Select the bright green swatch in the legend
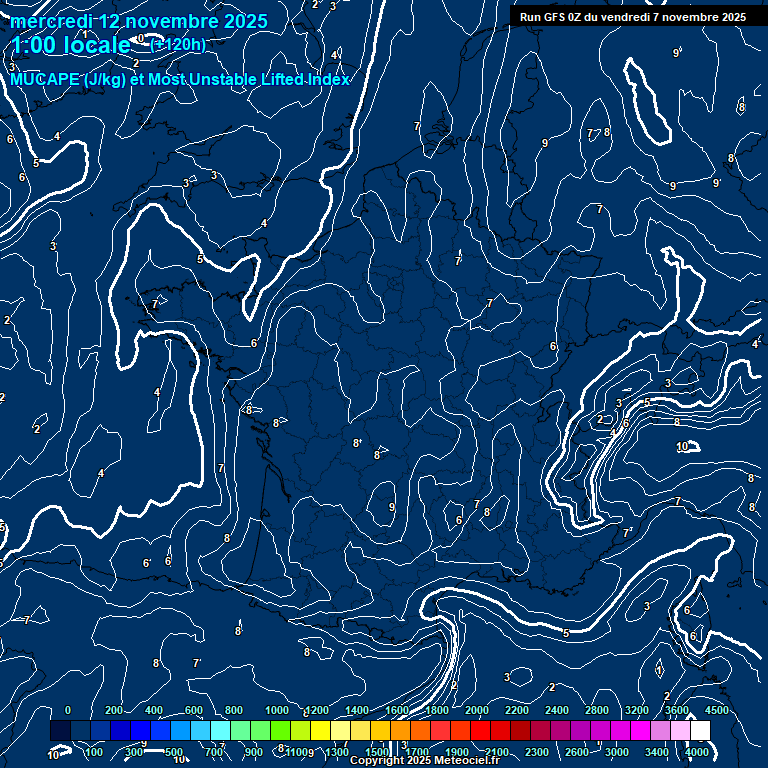 (280, 731)
